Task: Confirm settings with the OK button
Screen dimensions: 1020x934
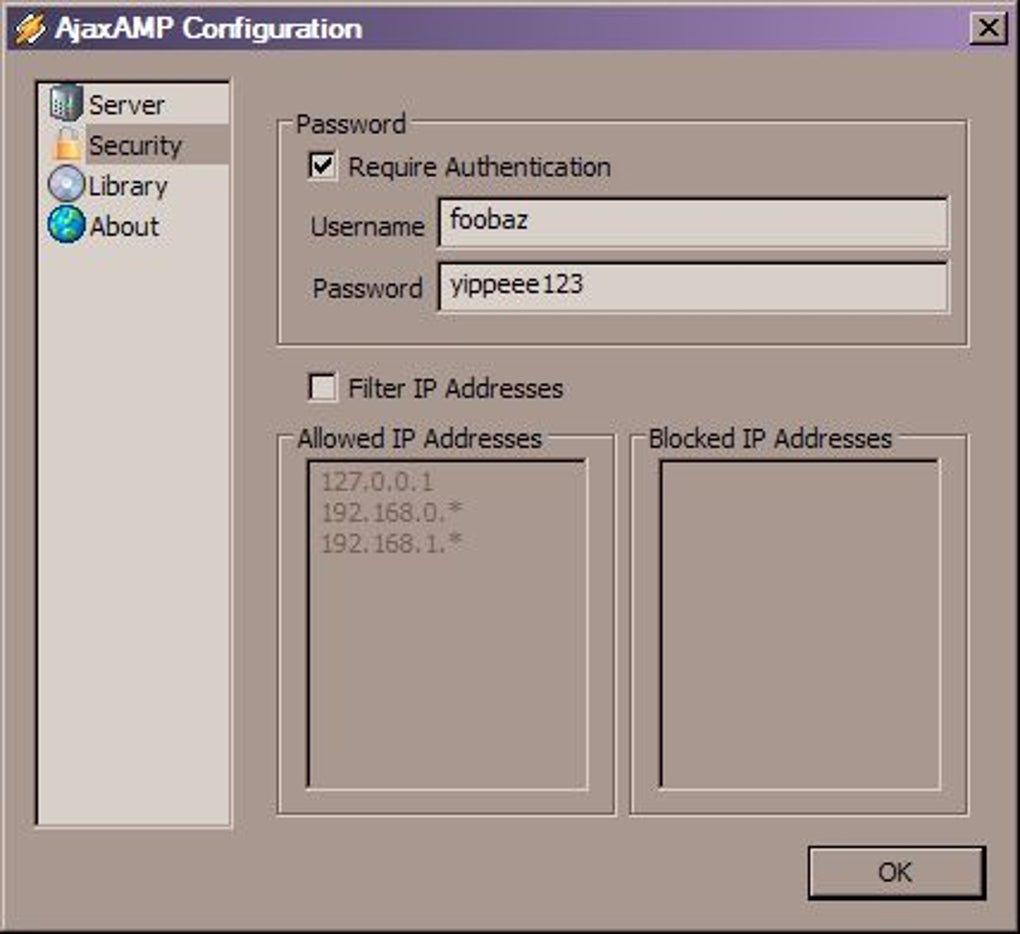Action: coord(896,873)
